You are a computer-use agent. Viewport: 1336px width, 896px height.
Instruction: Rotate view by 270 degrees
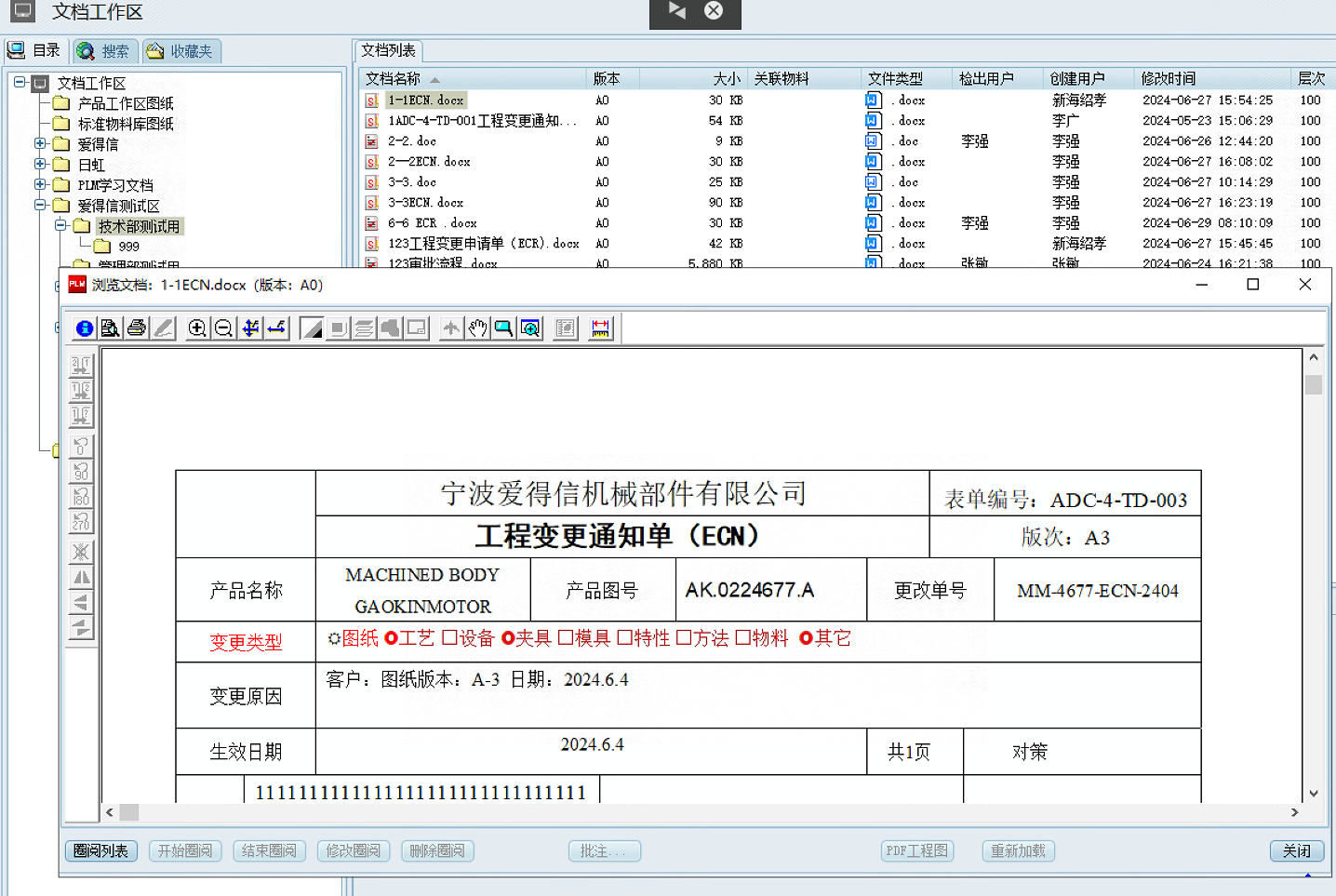(x=81, y=522)
